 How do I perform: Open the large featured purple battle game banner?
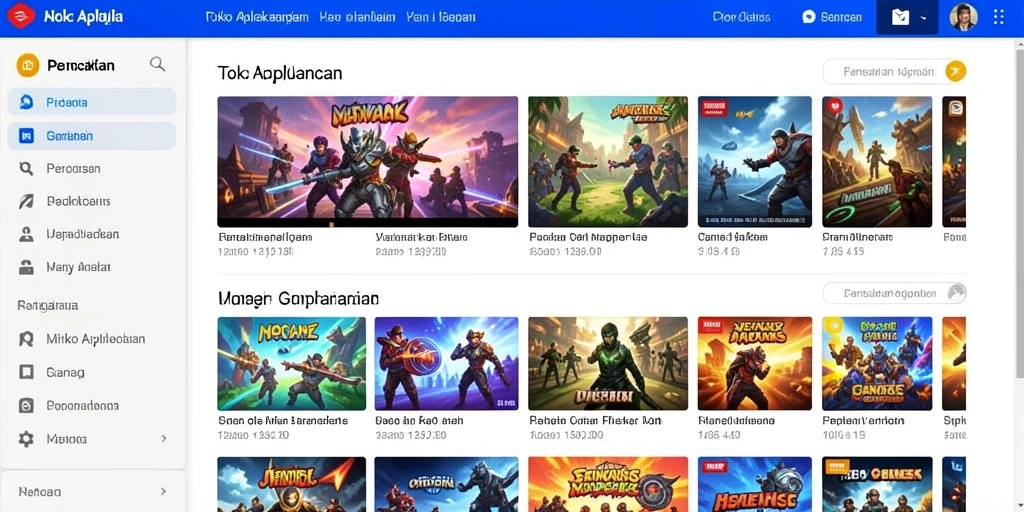(368, 161)
